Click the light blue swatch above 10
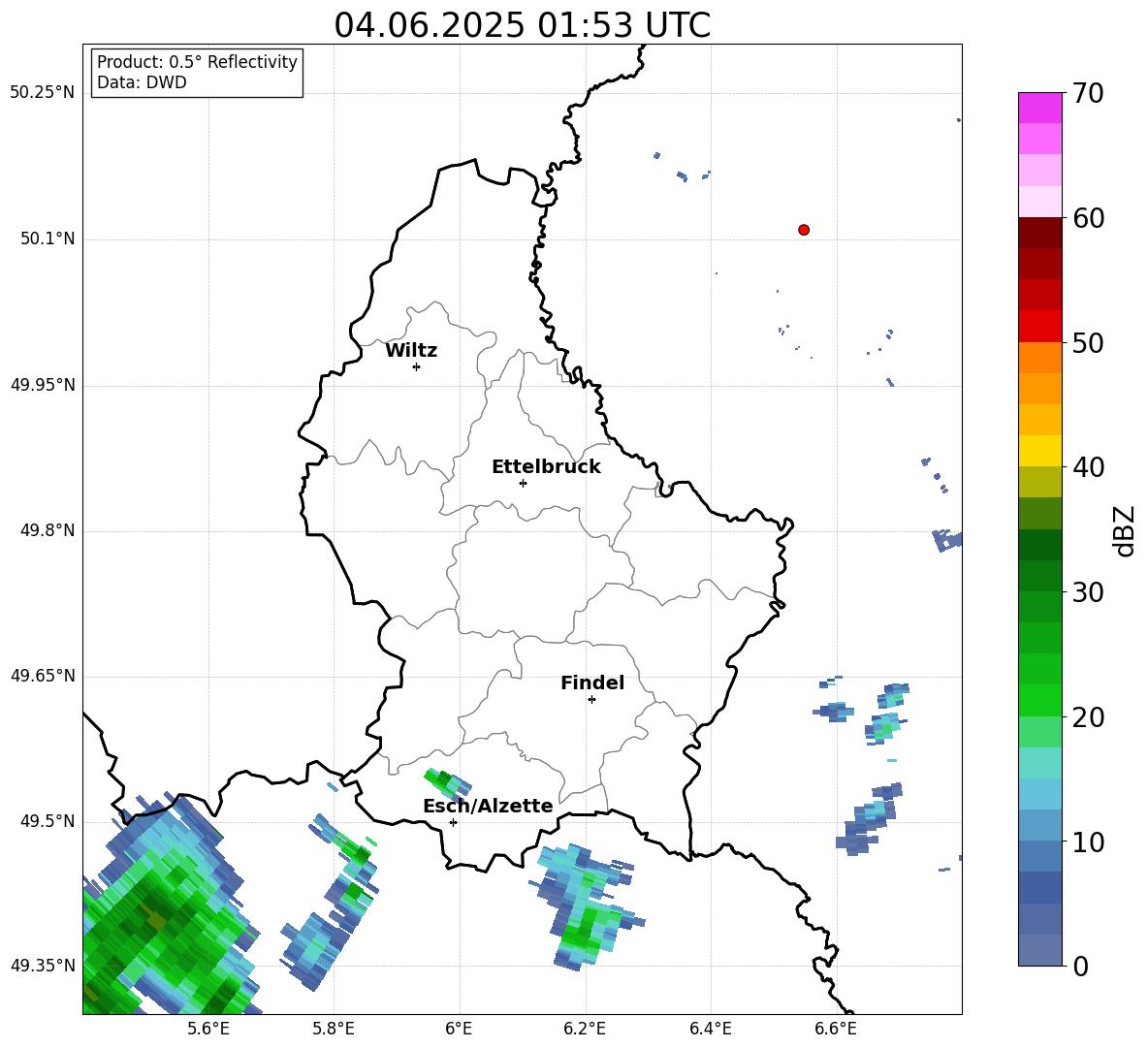This screenshot has height=1048, width=1148. [x=1039, y=794]
